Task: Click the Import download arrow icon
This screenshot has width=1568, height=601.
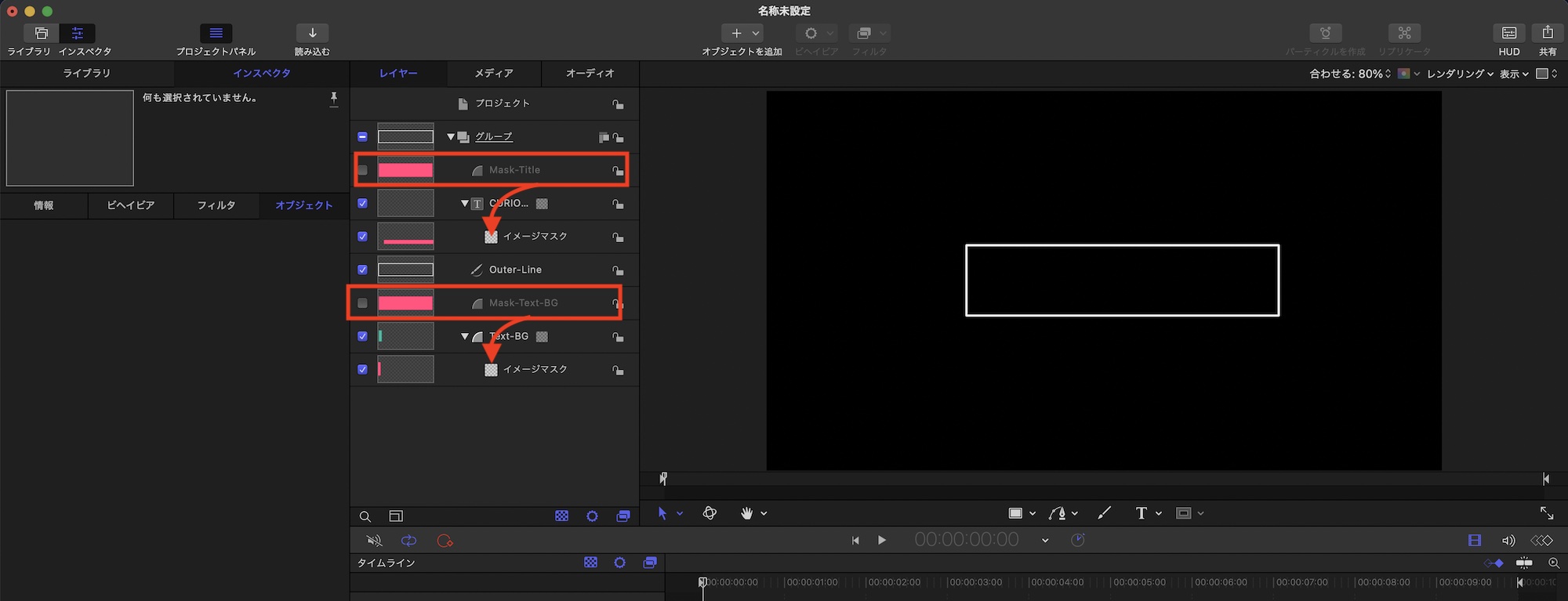Action: (x=312, y=33)
